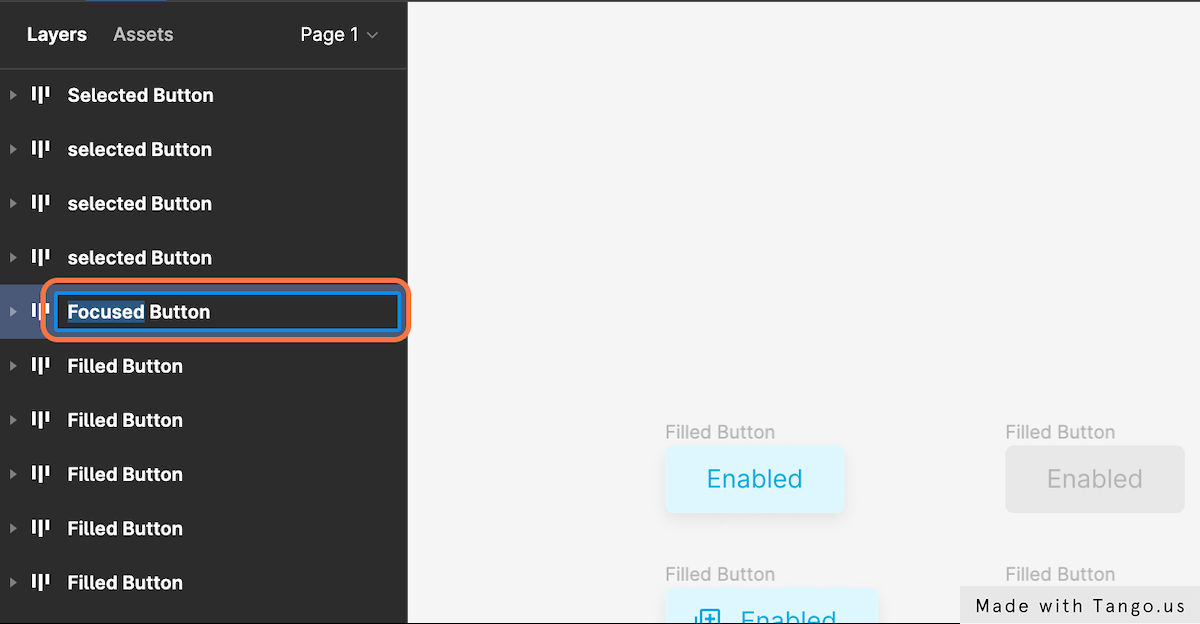Click the blue Enabled filled button on canvas
Viewport: 1200px width, 624px height.
tap(754, 479)
